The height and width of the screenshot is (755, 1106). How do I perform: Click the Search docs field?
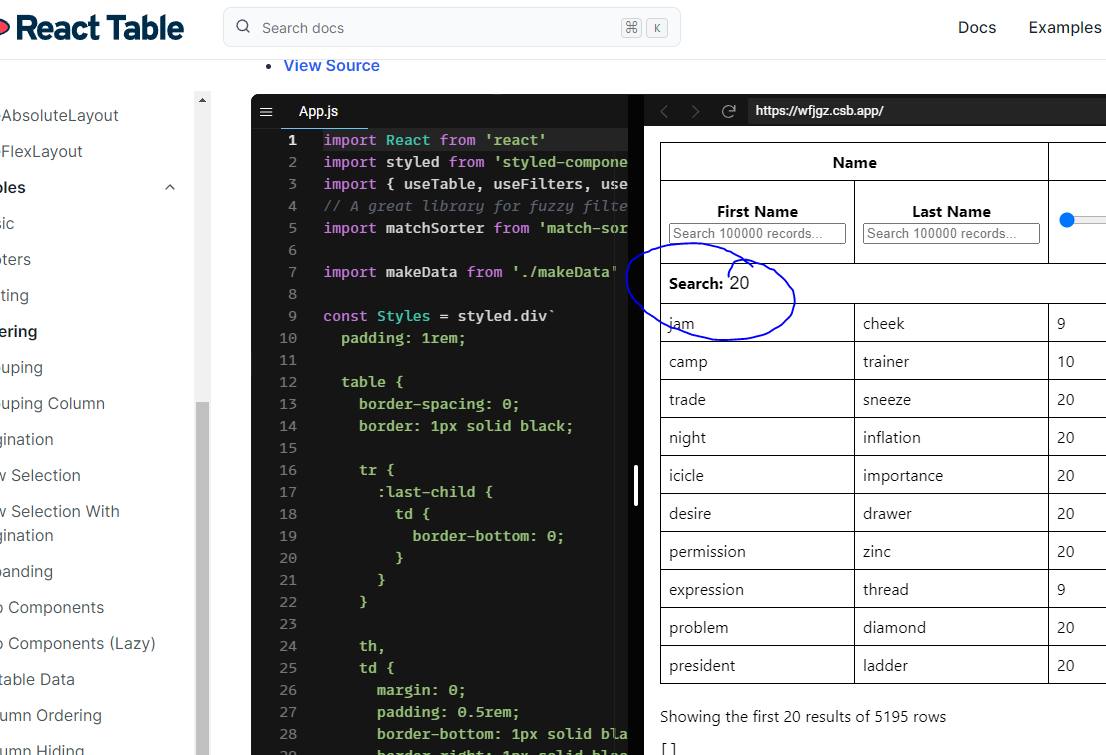click(440, 28)
